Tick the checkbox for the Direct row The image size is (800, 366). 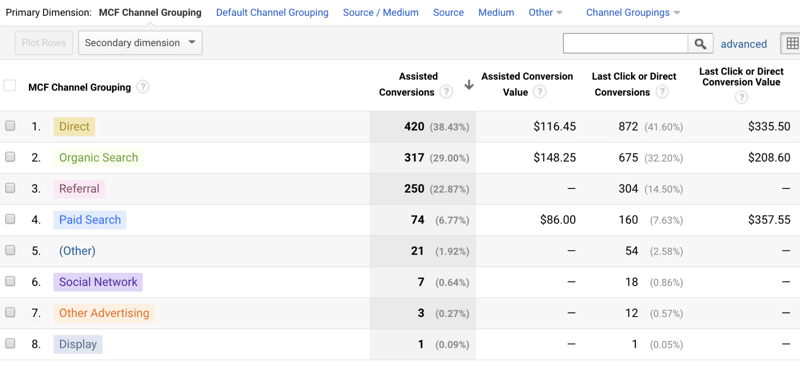click(10, 126)
